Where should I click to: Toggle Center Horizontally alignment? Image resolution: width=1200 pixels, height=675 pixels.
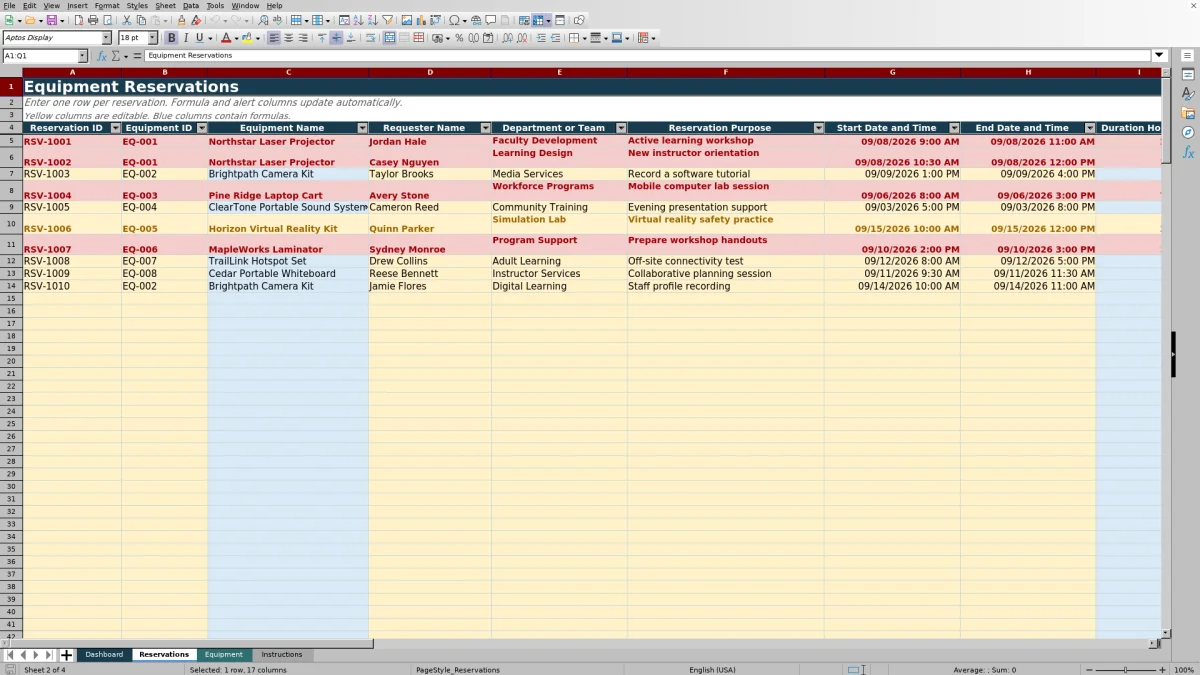[x=288, y=38]
